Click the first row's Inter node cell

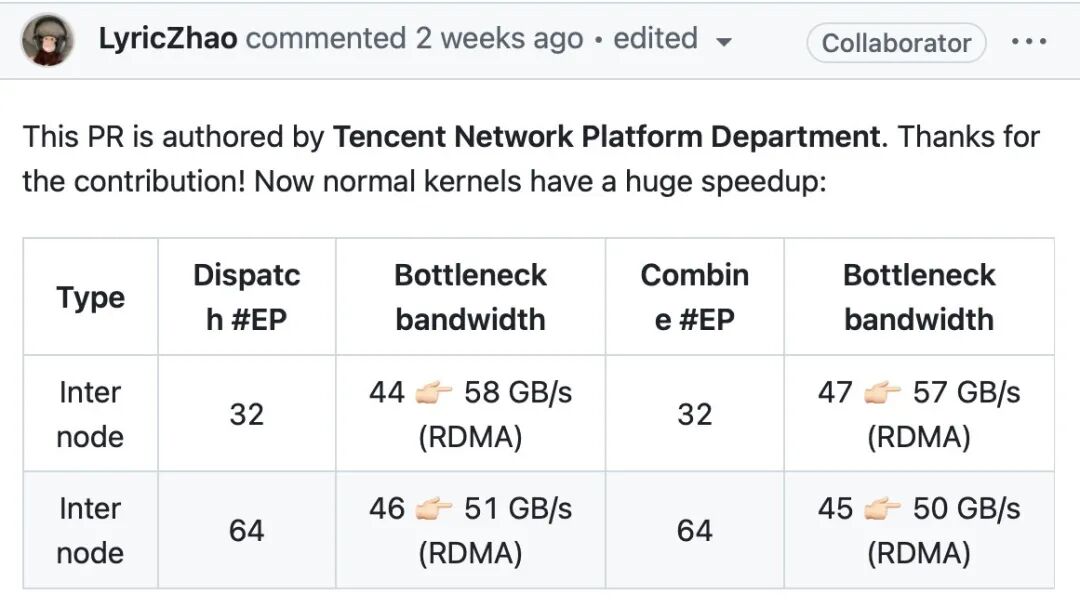tap(90, 414)
